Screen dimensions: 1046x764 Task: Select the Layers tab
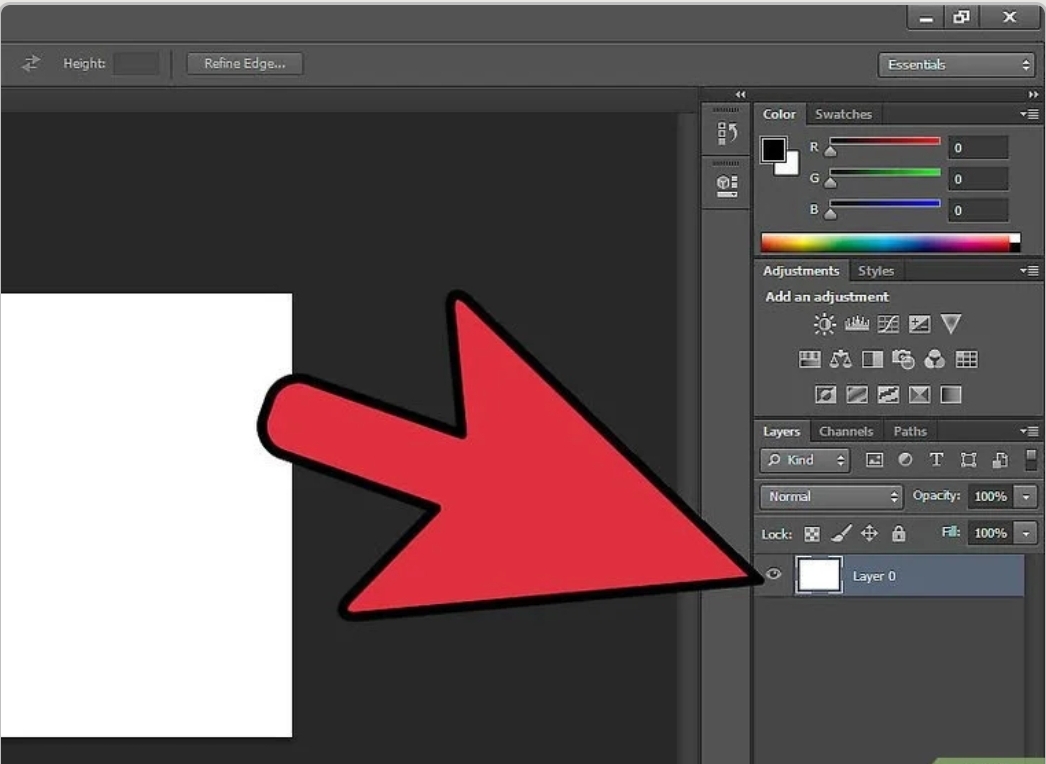[x=781, y=432]
